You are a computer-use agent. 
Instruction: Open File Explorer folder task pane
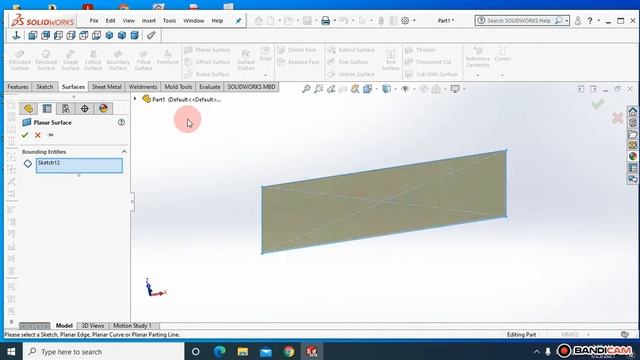(x=633, y=134)
